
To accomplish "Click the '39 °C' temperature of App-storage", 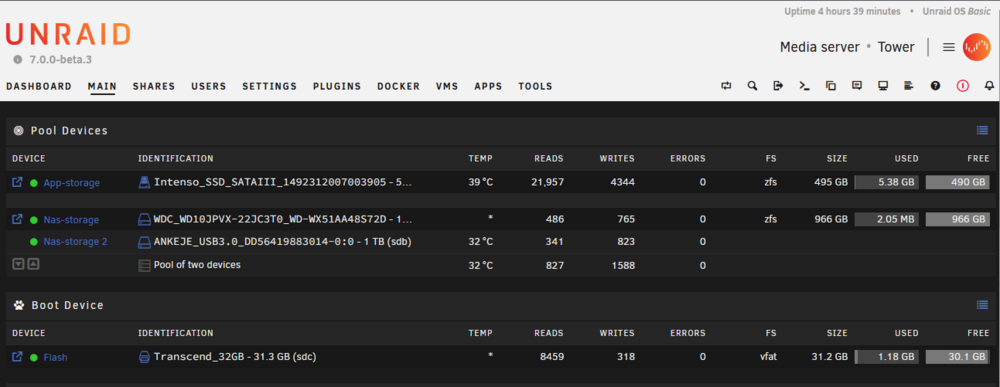I will pyautogui.click(x=480, y=182).
